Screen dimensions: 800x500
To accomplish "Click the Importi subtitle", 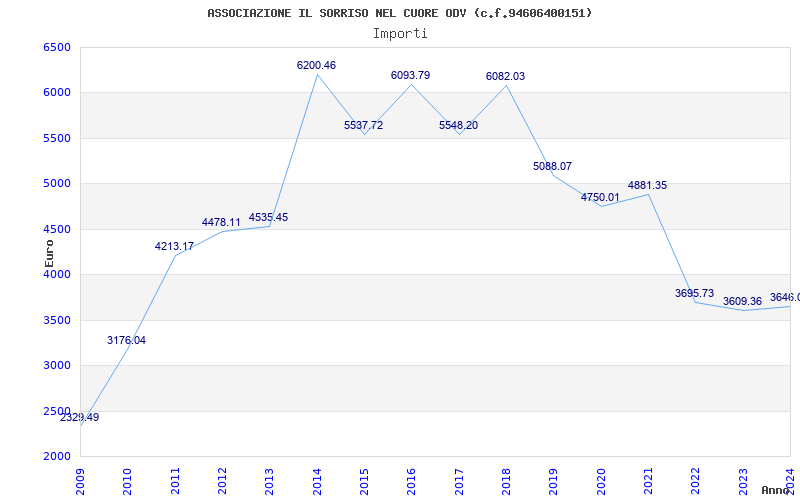I will (x=400, y=34).
